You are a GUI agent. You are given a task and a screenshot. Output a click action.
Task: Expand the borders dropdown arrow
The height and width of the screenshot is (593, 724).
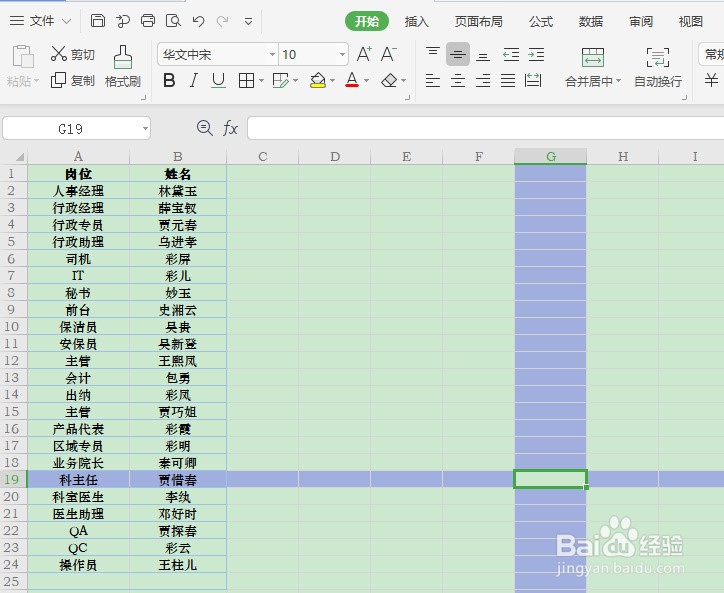coord(261,81)
